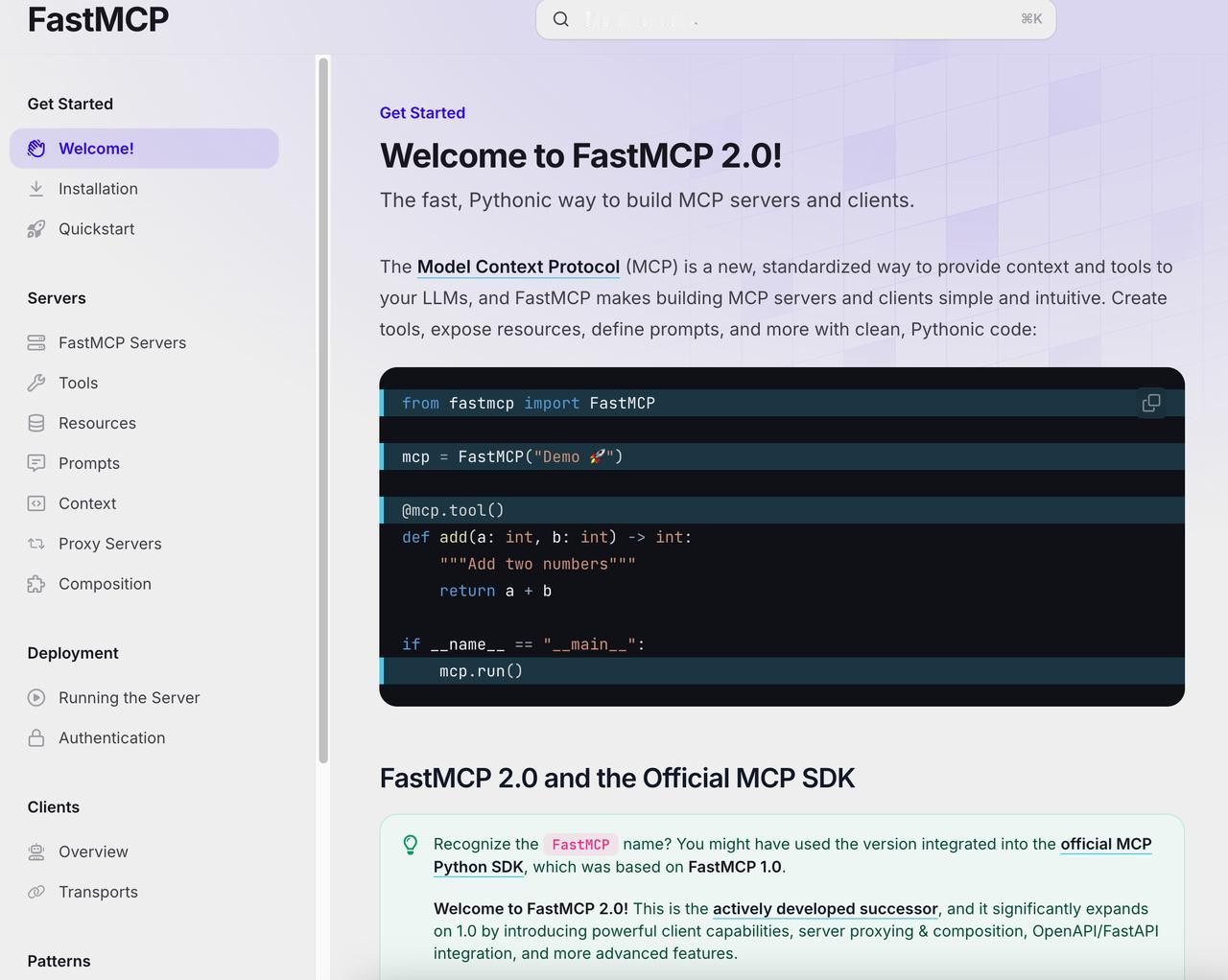The height and width of the screenshot is (980, 1228).
Task: Click the code line '@mcp.tool()'
Action: tap(453, 510)
